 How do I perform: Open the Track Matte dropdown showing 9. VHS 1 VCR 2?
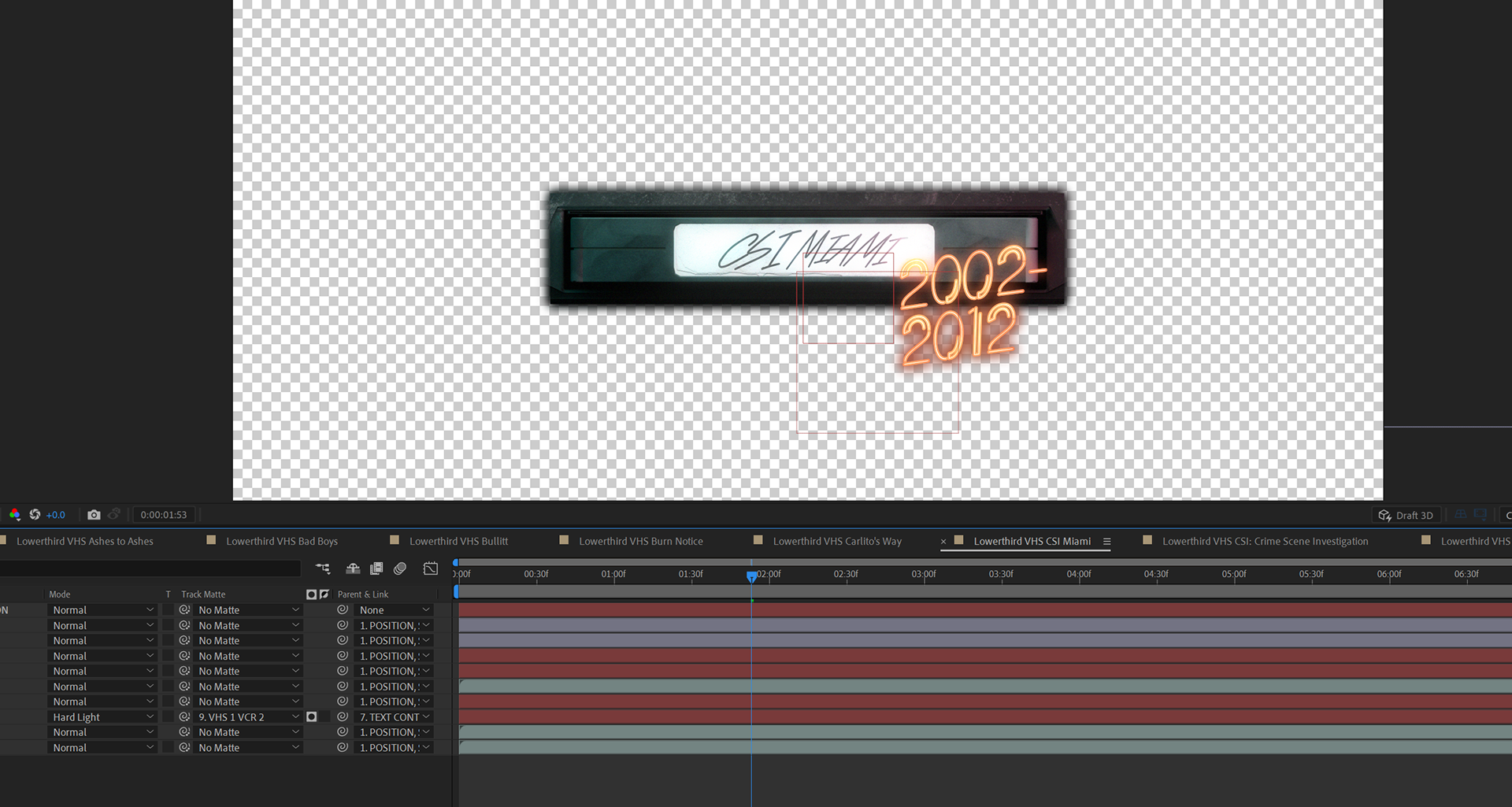pyautogui.click(x=248, y=717)
